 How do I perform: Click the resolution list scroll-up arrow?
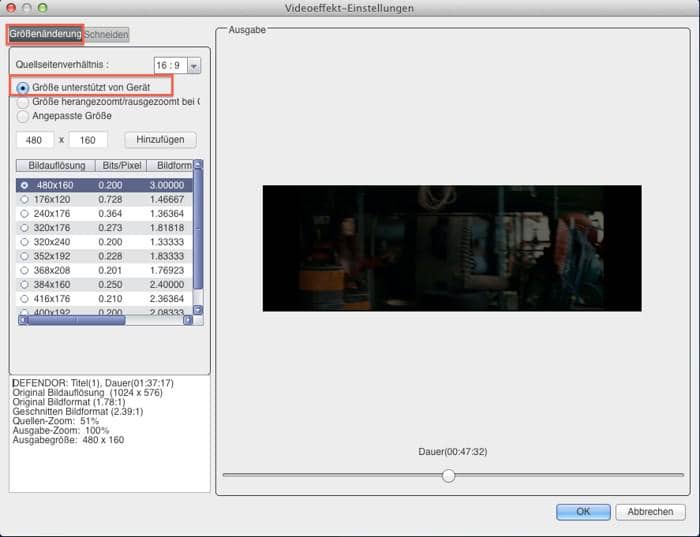[198, 164]
